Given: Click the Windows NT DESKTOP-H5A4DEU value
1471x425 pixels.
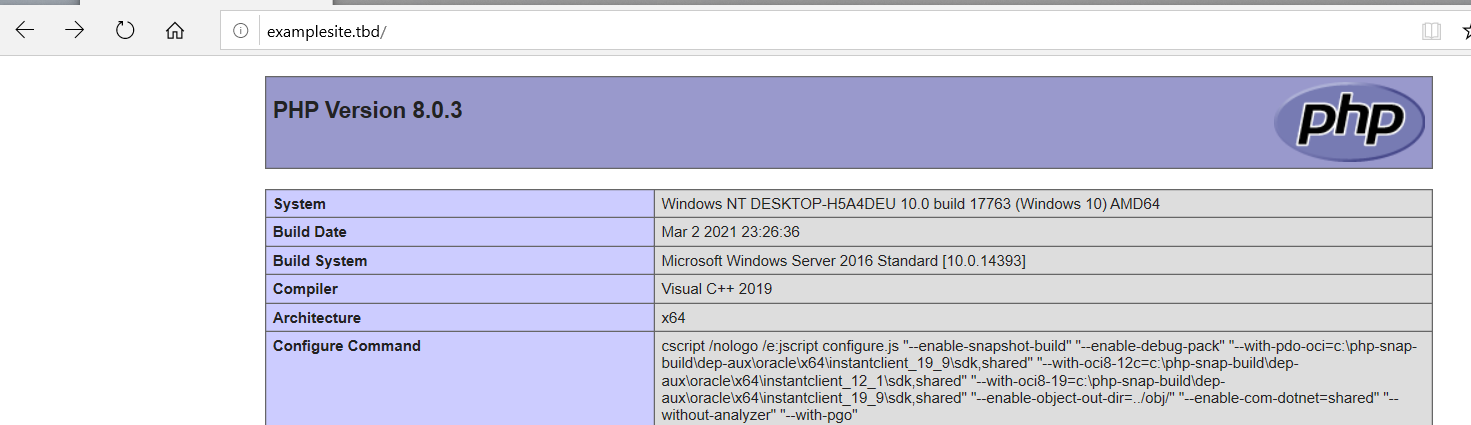Looking at the screenshot, I should click(x=910, y=204).
